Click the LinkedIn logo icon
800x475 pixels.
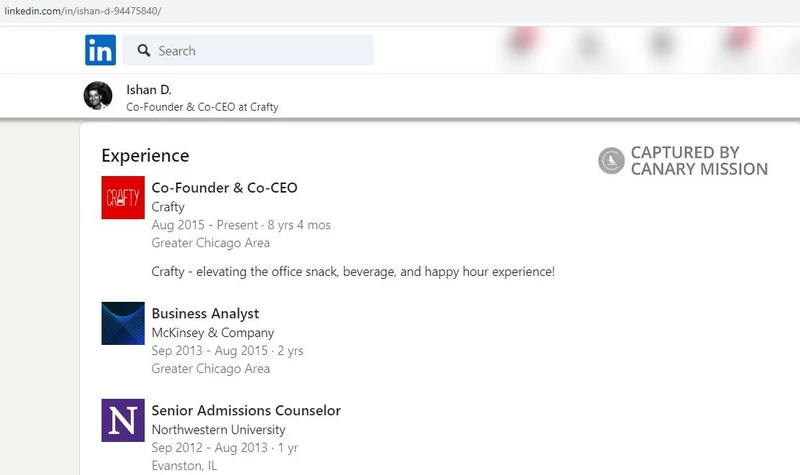coord(101,50)
